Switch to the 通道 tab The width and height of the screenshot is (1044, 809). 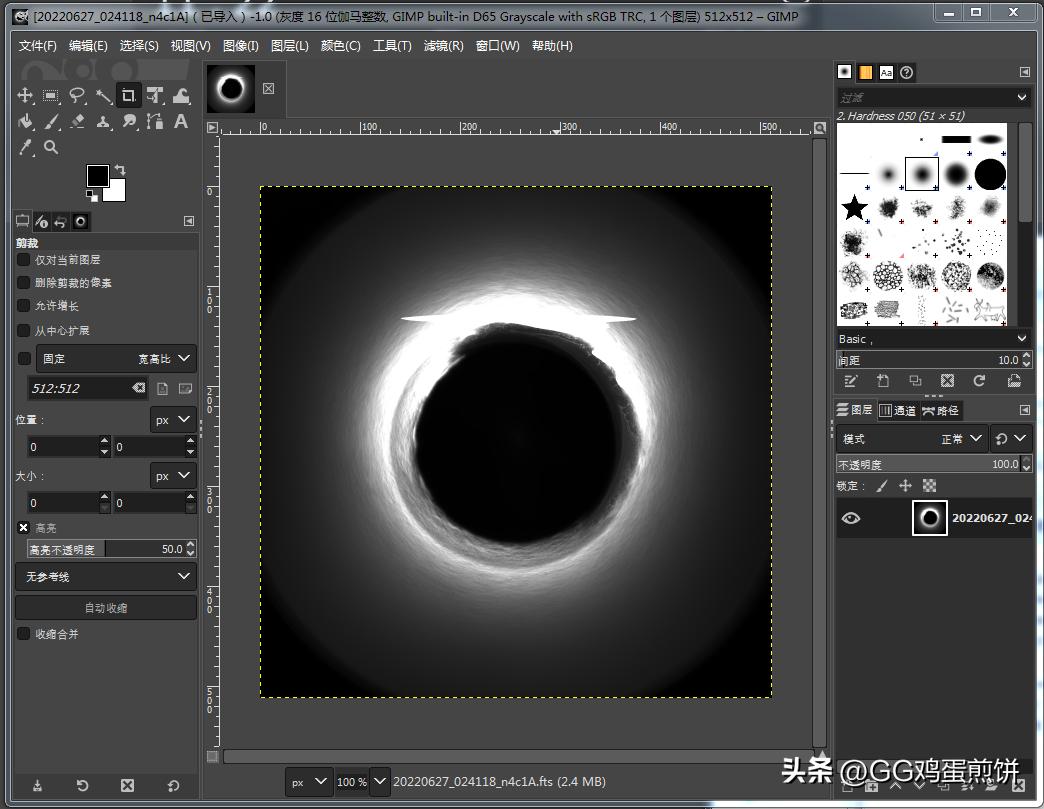coord(897,411)
